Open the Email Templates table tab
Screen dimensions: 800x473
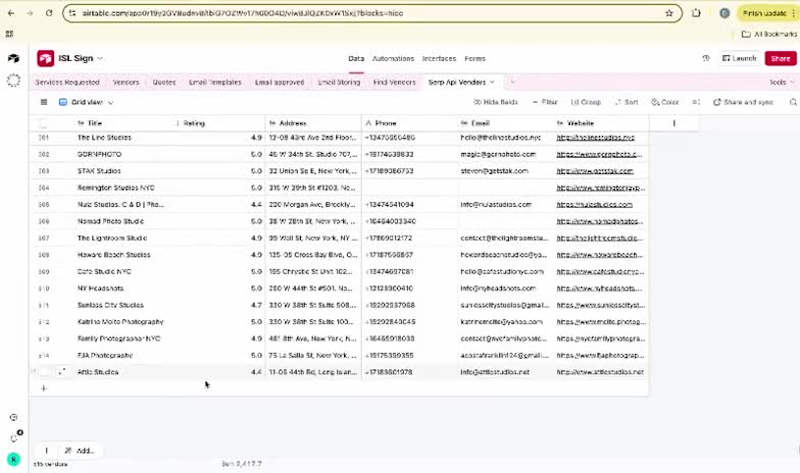tap(215, 82)
